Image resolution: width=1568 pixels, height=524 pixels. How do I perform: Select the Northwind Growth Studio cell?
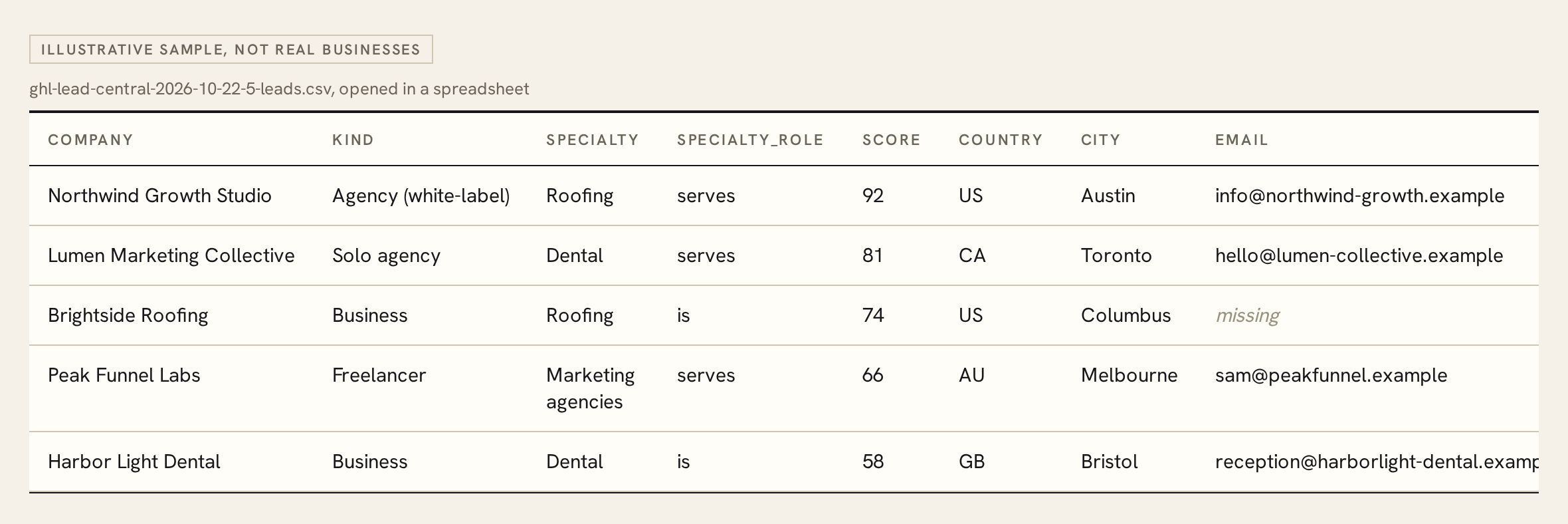point(159,196)
